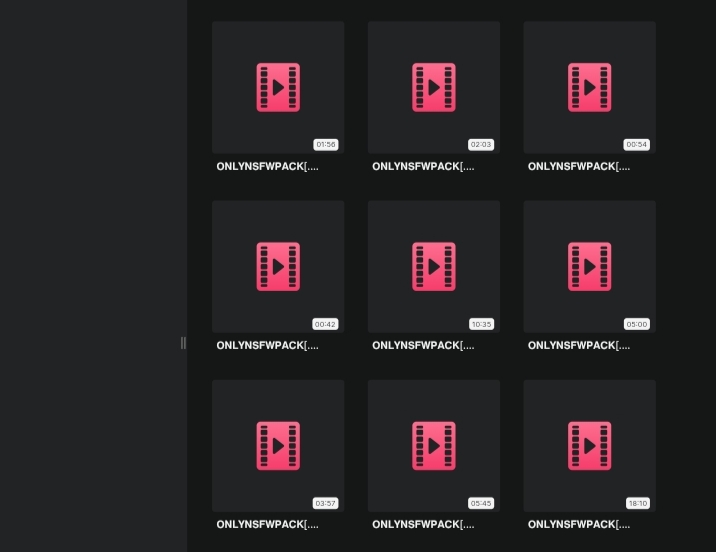
Task: Pick the 03:57 duration tag
Action: (325, 503)
